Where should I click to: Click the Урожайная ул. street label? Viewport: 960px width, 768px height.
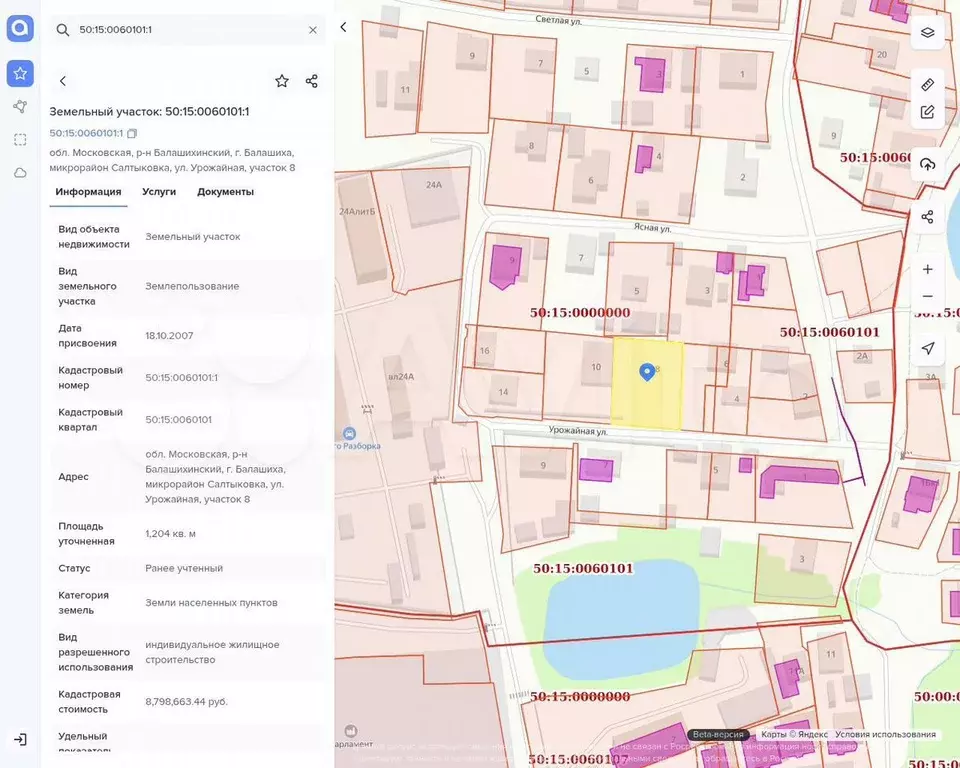pyautogui.click(x=577, y=431)
